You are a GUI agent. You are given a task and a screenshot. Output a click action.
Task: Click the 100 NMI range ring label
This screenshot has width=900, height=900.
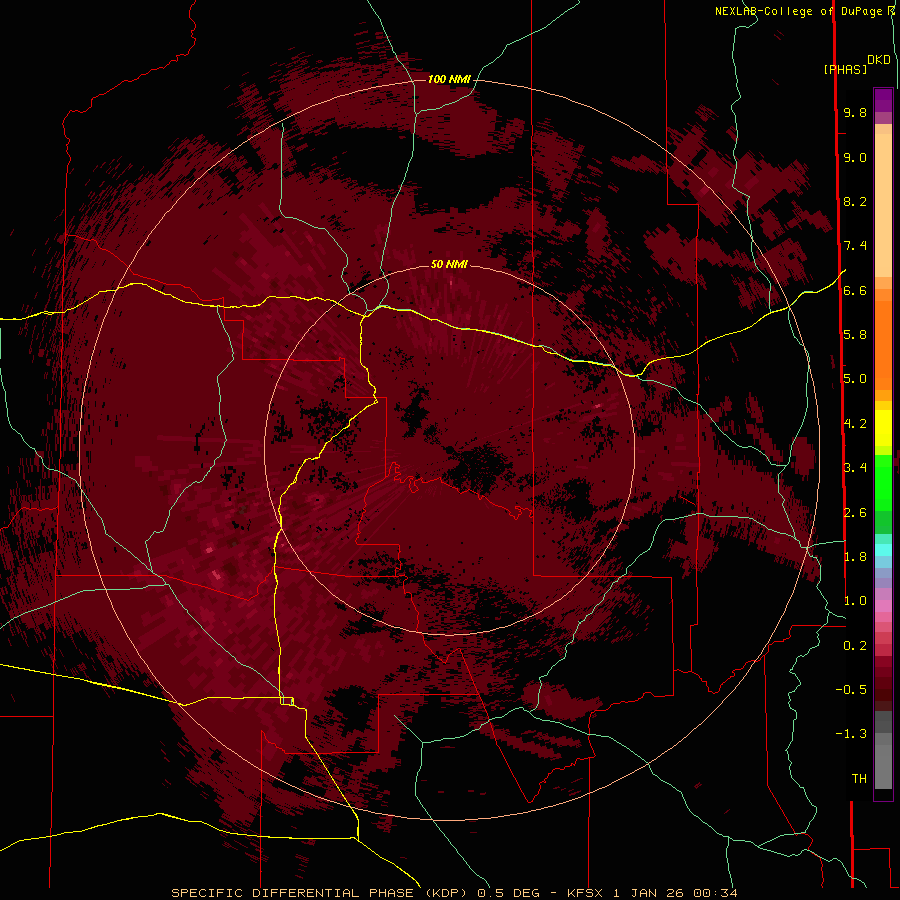click(x=449, y=79)
